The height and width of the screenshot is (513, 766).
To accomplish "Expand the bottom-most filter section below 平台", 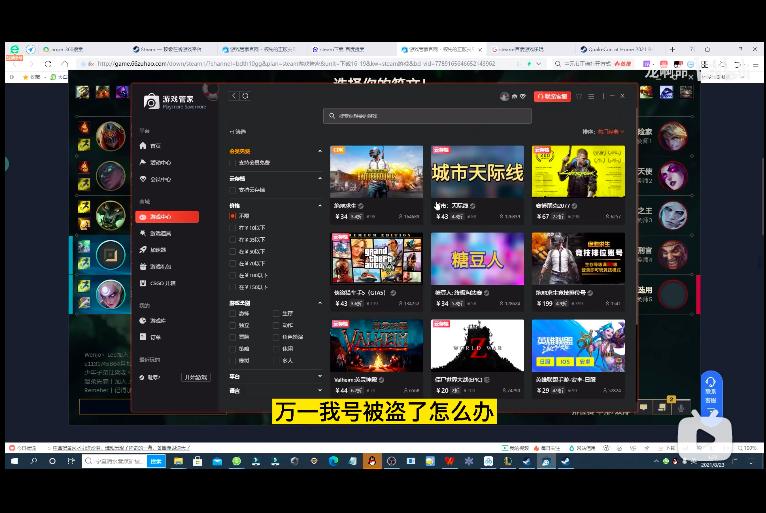I will (x=320, y=390).
